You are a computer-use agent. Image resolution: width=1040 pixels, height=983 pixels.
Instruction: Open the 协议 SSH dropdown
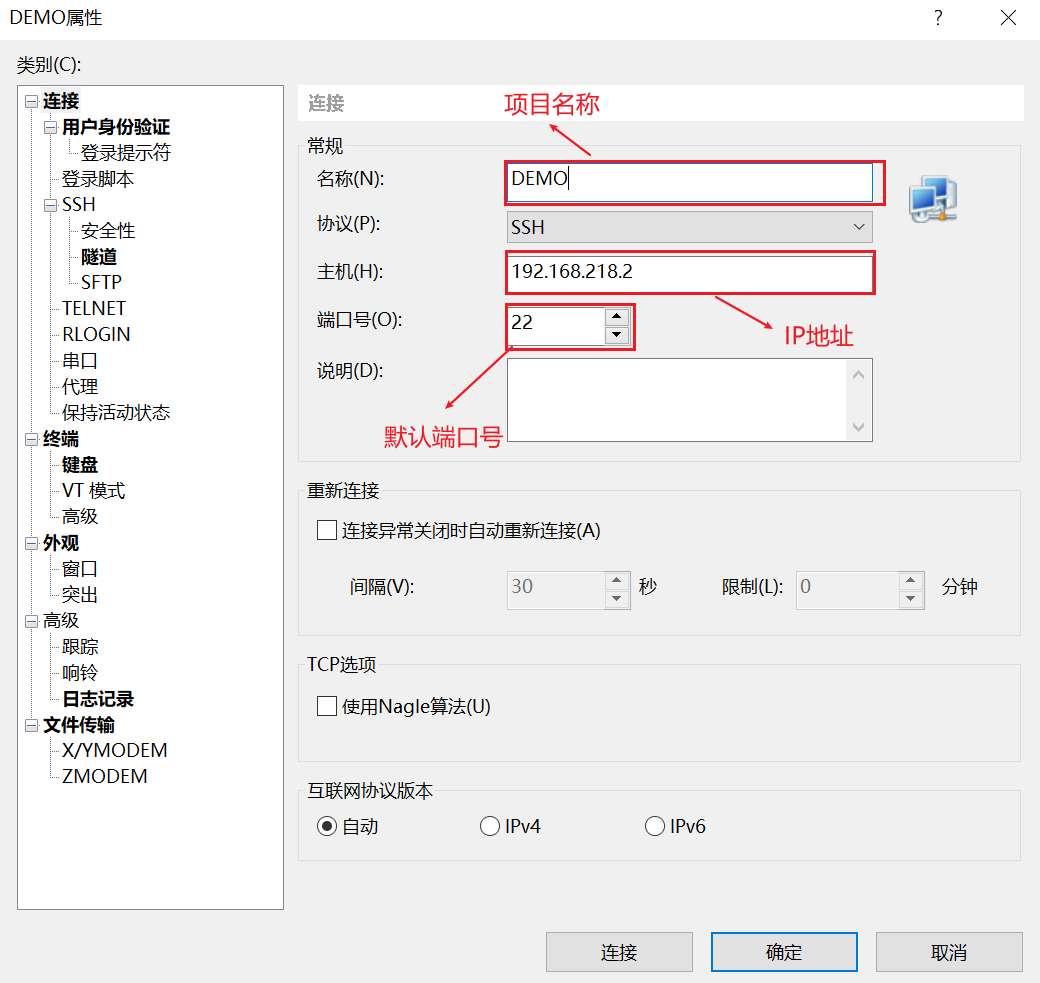690,228
